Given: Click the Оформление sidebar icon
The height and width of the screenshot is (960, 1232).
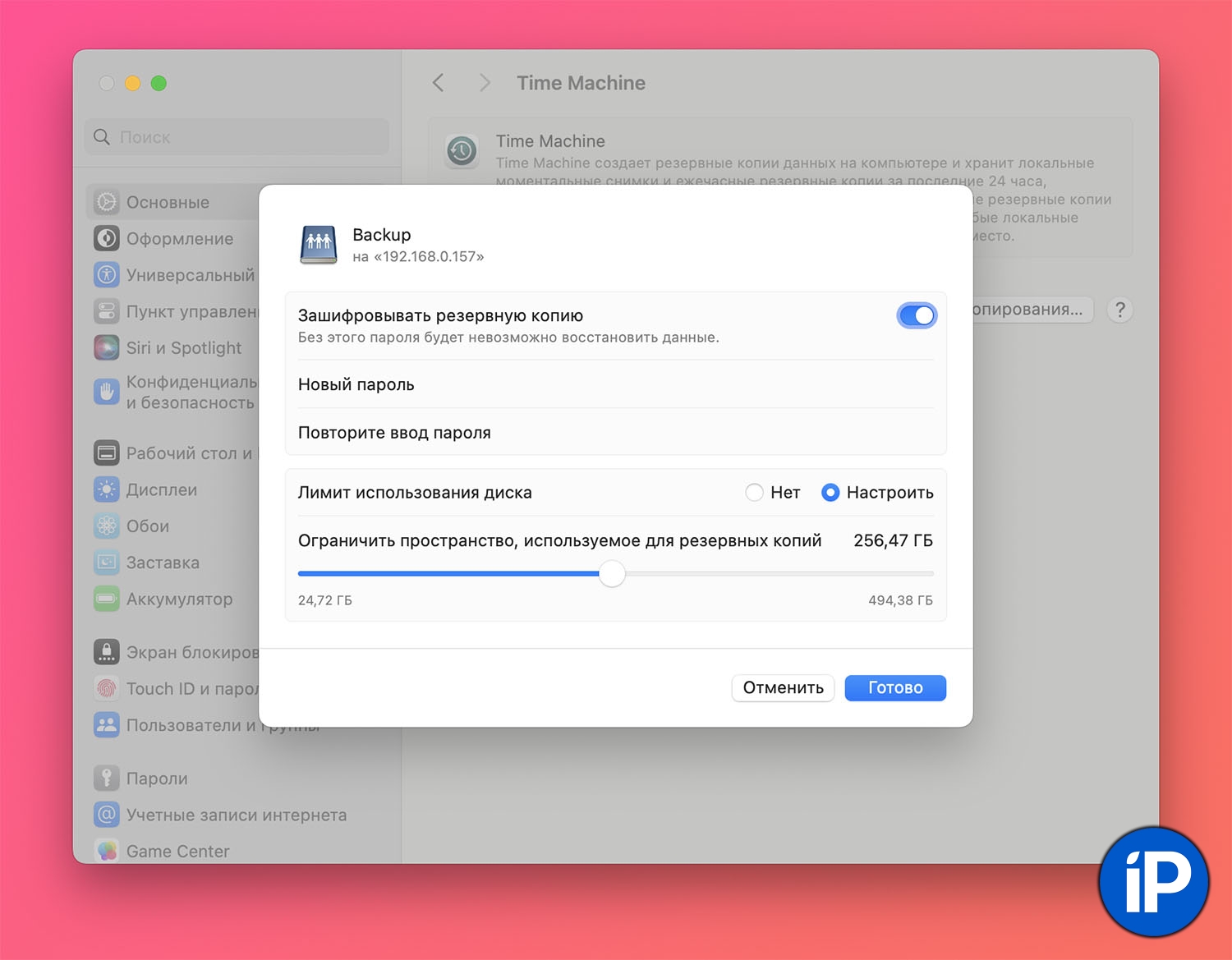Looking at the screenshot, I should click(107, 239).
